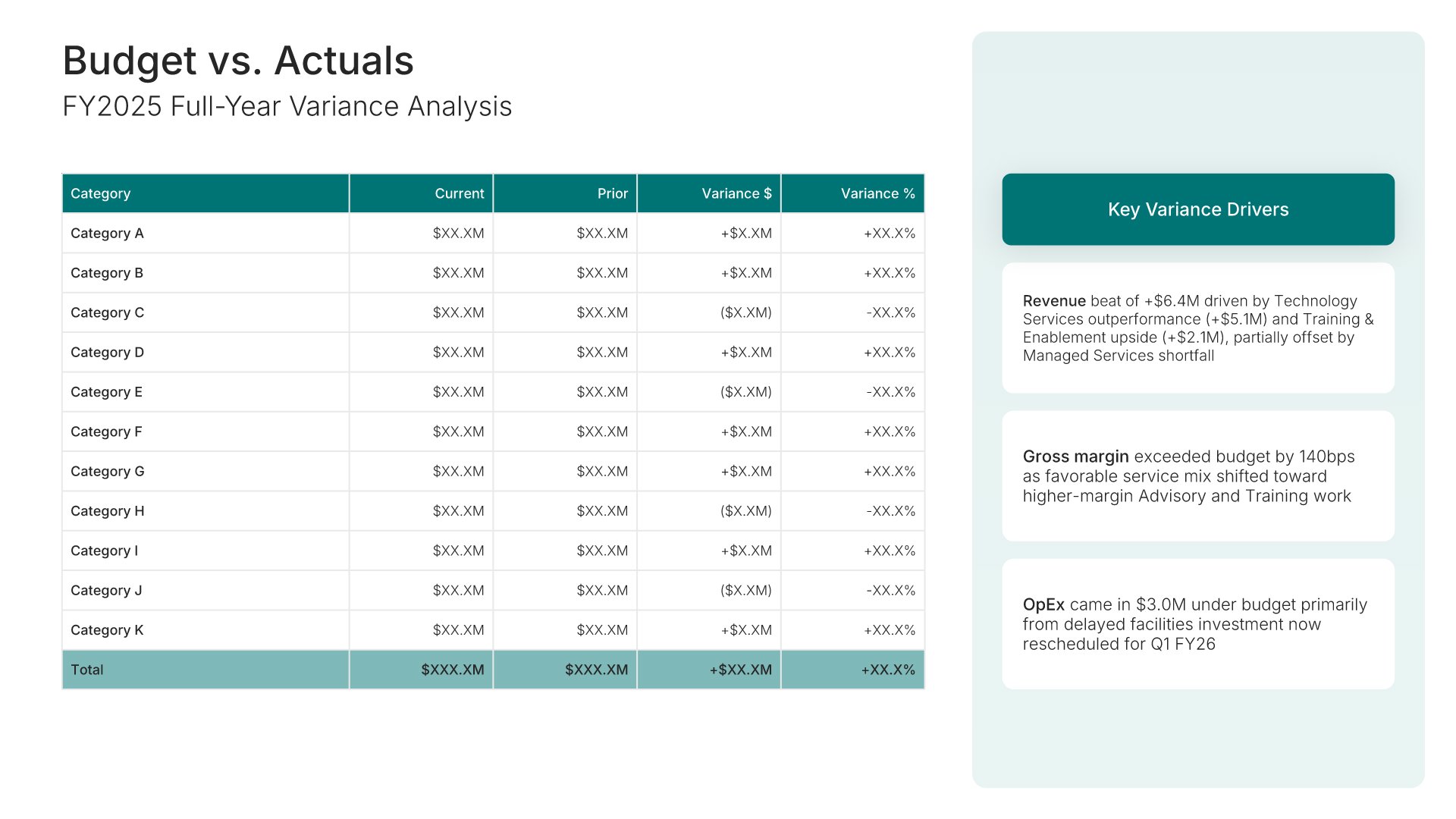
Task: Click the Category J row label
Action: 106,591
